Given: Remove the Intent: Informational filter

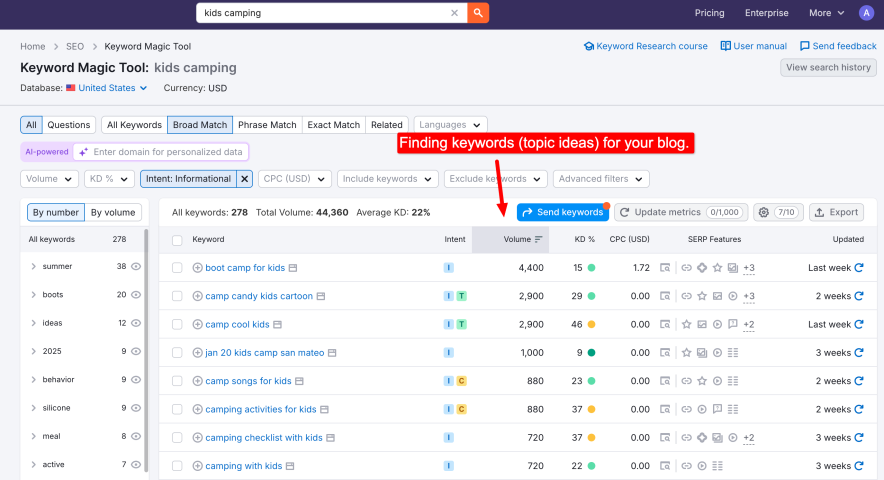Looking at the screenshot, I should pyautogui.click(x=245, y=179).
